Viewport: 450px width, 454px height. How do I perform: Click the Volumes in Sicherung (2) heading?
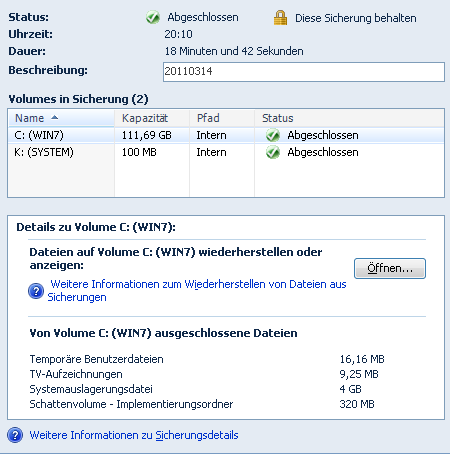tap(78, 99)
